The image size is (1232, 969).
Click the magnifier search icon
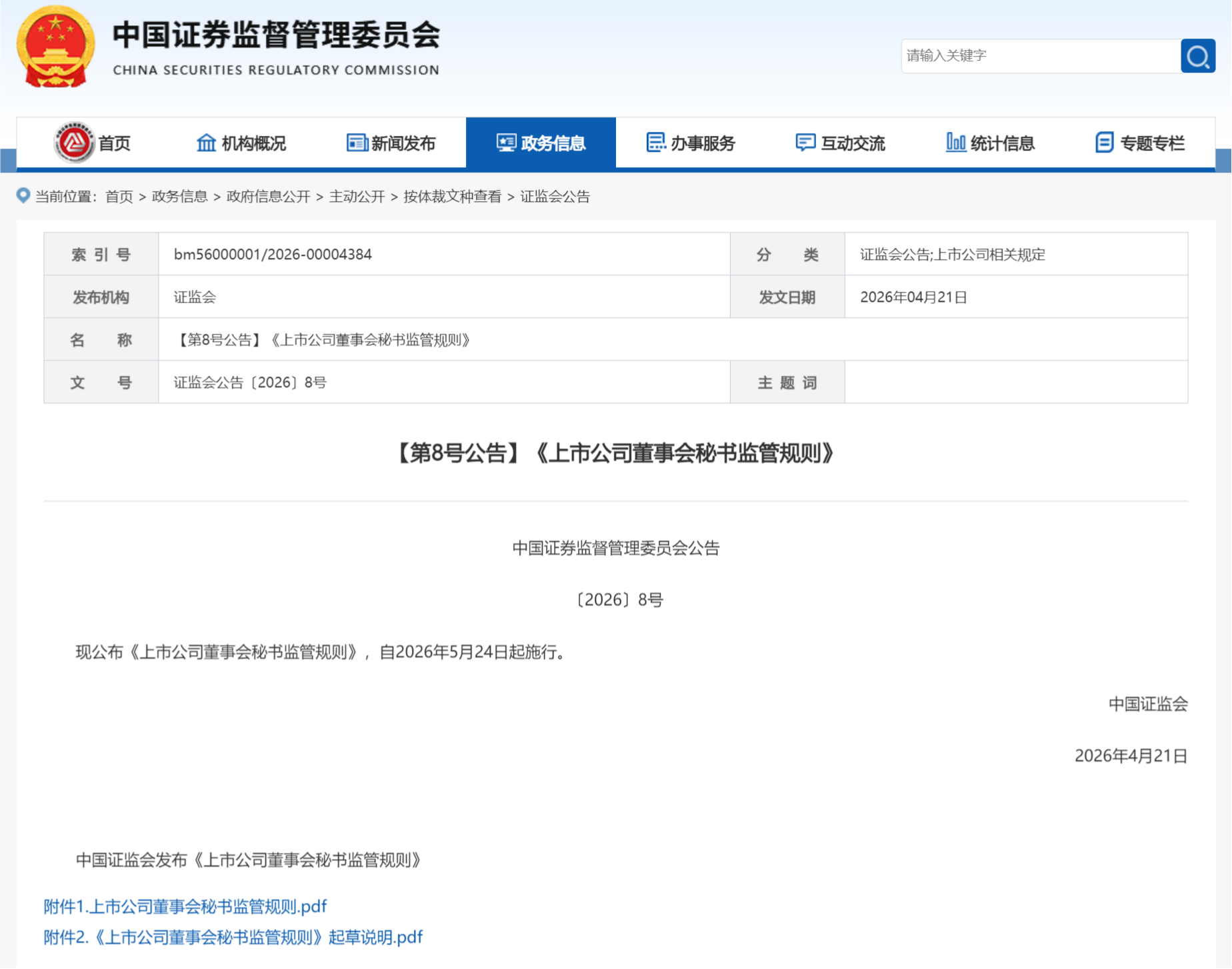pyautogui.click(x=1198, y=56)
